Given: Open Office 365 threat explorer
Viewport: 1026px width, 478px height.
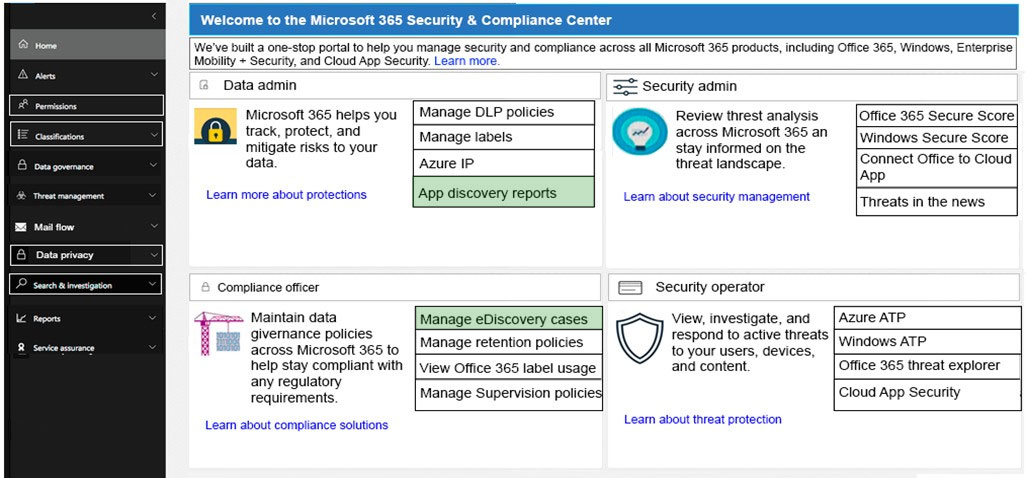Looking at the screenshot, I should coord(927,366).
